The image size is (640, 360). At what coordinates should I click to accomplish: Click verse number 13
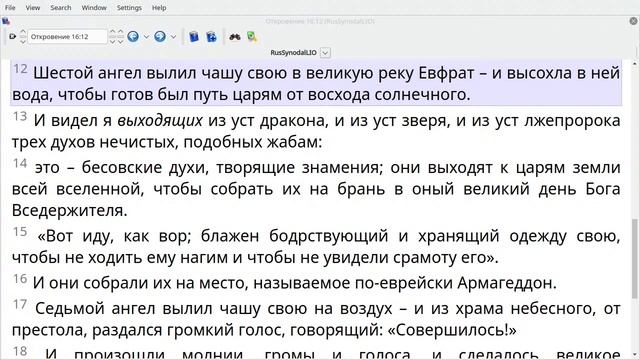pos(20,116)
